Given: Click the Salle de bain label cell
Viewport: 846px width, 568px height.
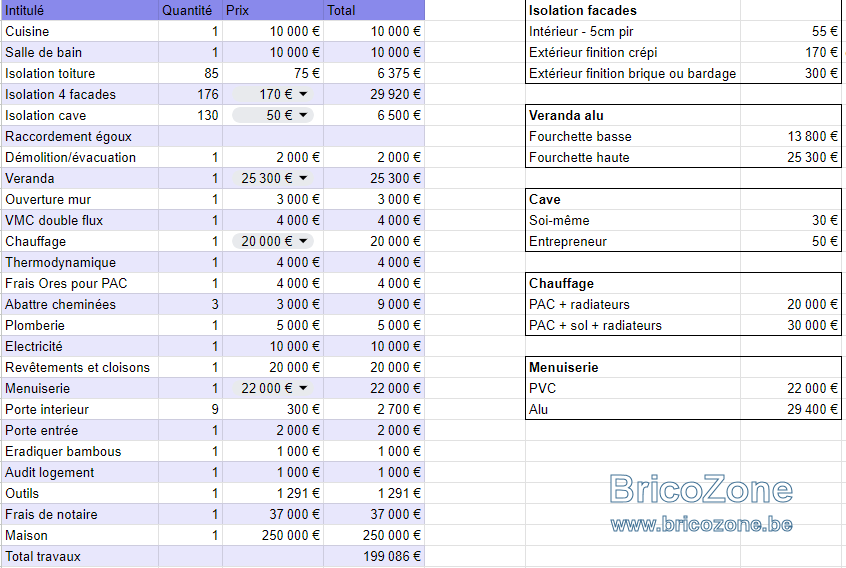Looking at the screenshot, I should click(80, 52).
